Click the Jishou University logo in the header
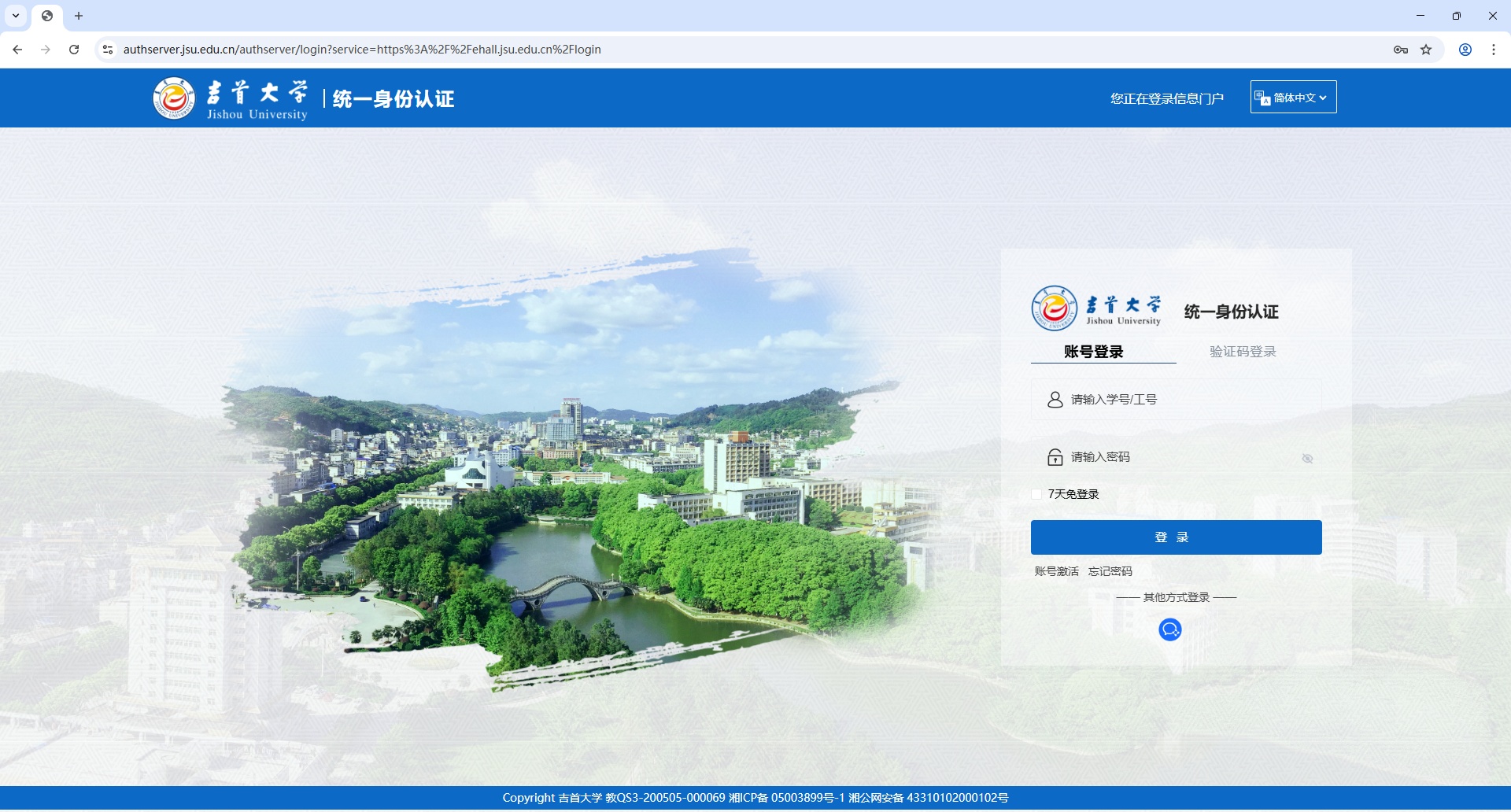 tap(175, 97)
